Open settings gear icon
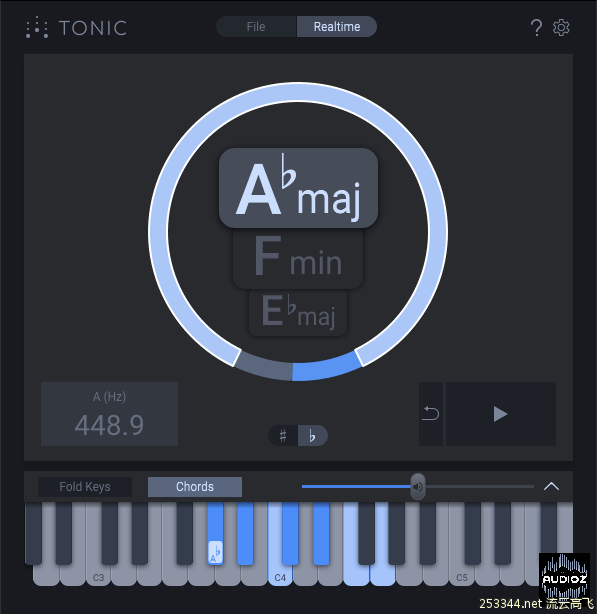This screenshot has width=597, height=614. 561,28
